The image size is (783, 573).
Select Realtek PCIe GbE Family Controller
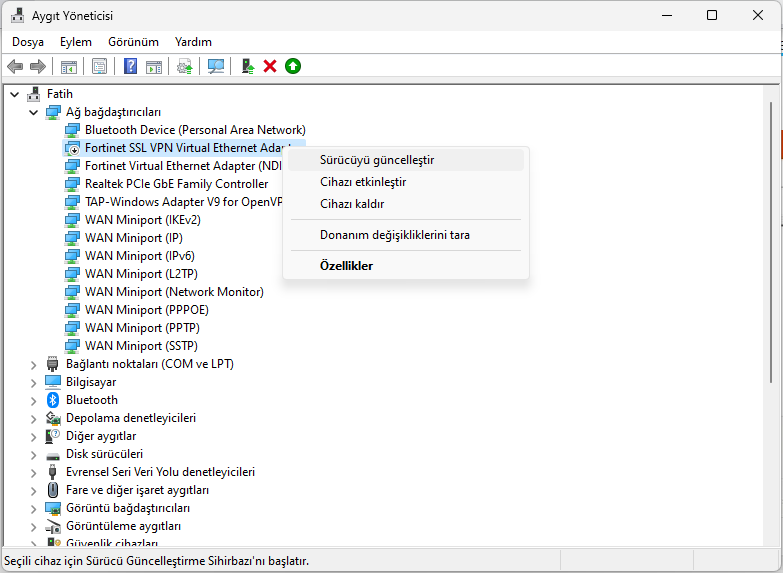pyautogui.click(x=176, y=184)
